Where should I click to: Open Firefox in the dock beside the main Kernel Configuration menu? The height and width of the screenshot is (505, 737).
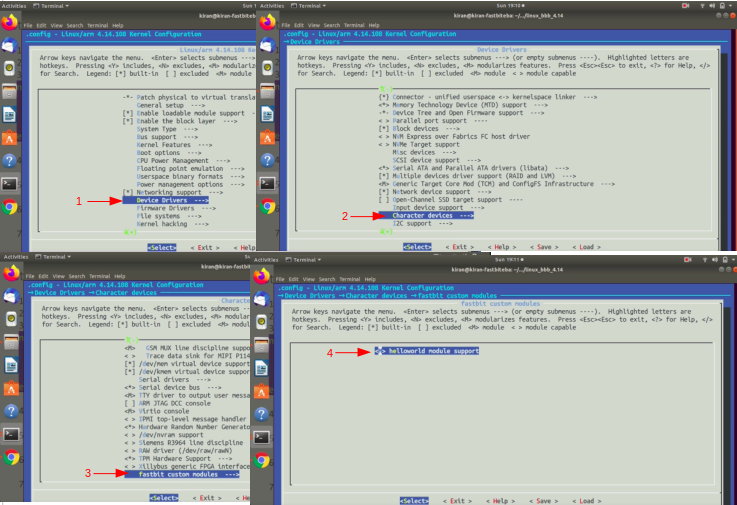click(9, 22)
